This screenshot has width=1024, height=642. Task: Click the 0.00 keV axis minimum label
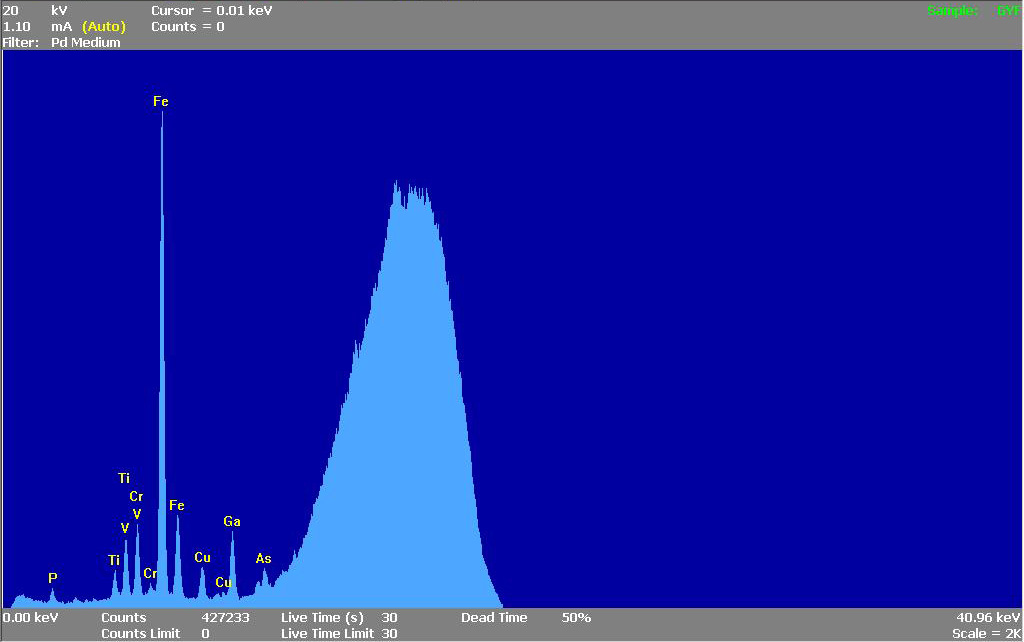(31, 617)
